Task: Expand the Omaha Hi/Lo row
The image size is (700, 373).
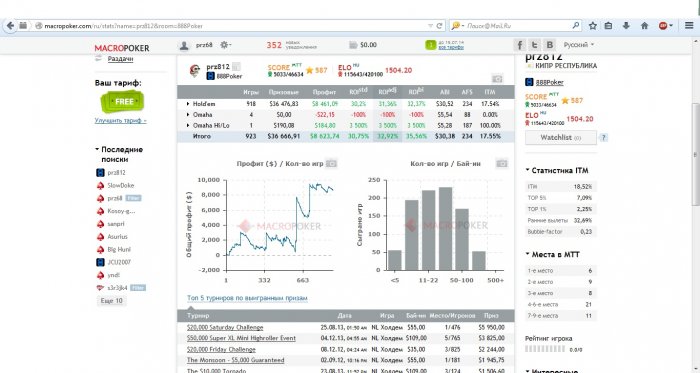Action: coord(188,125)
